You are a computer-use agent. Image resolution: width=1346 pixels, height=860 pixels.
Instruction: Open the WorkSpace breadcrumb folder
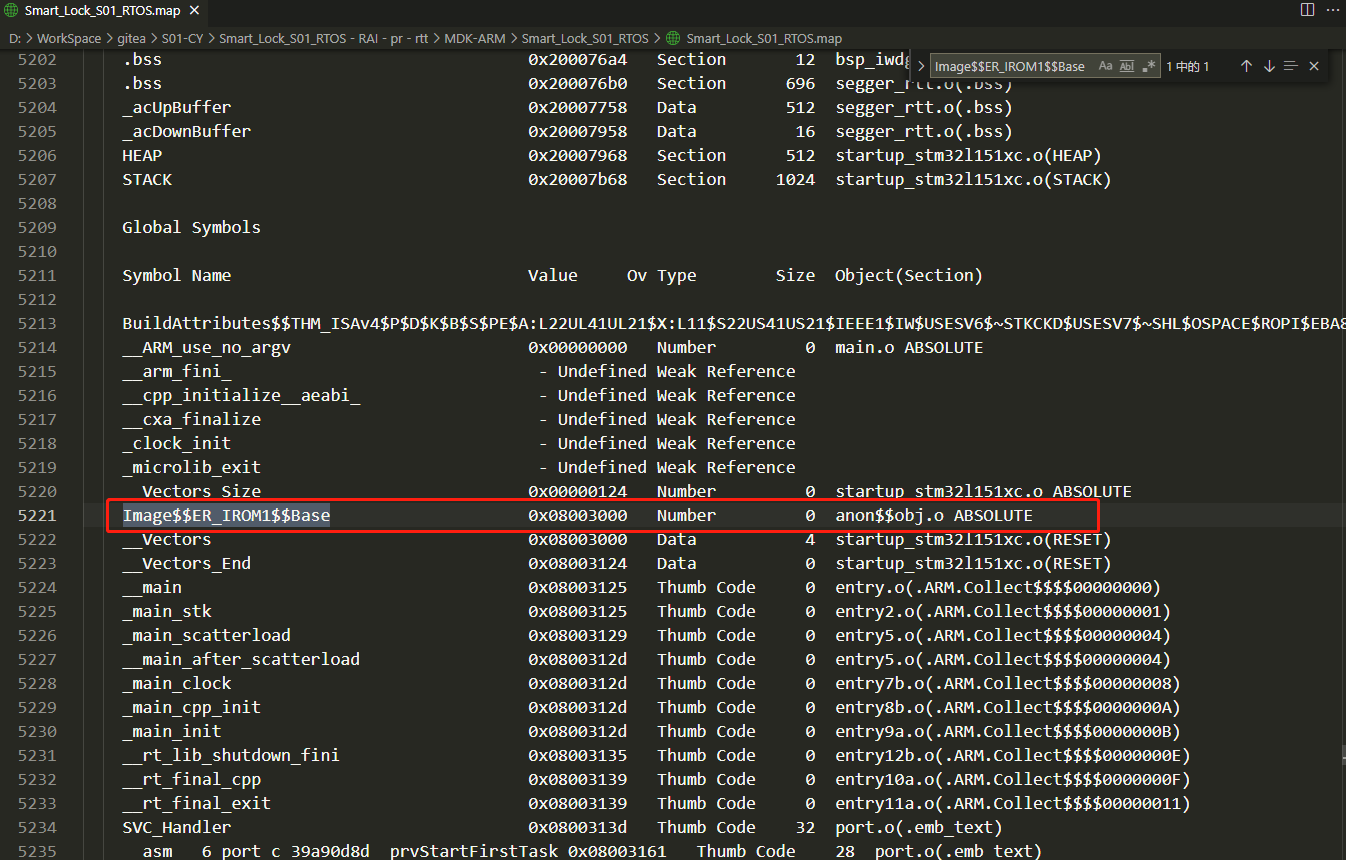coord(69,38)
